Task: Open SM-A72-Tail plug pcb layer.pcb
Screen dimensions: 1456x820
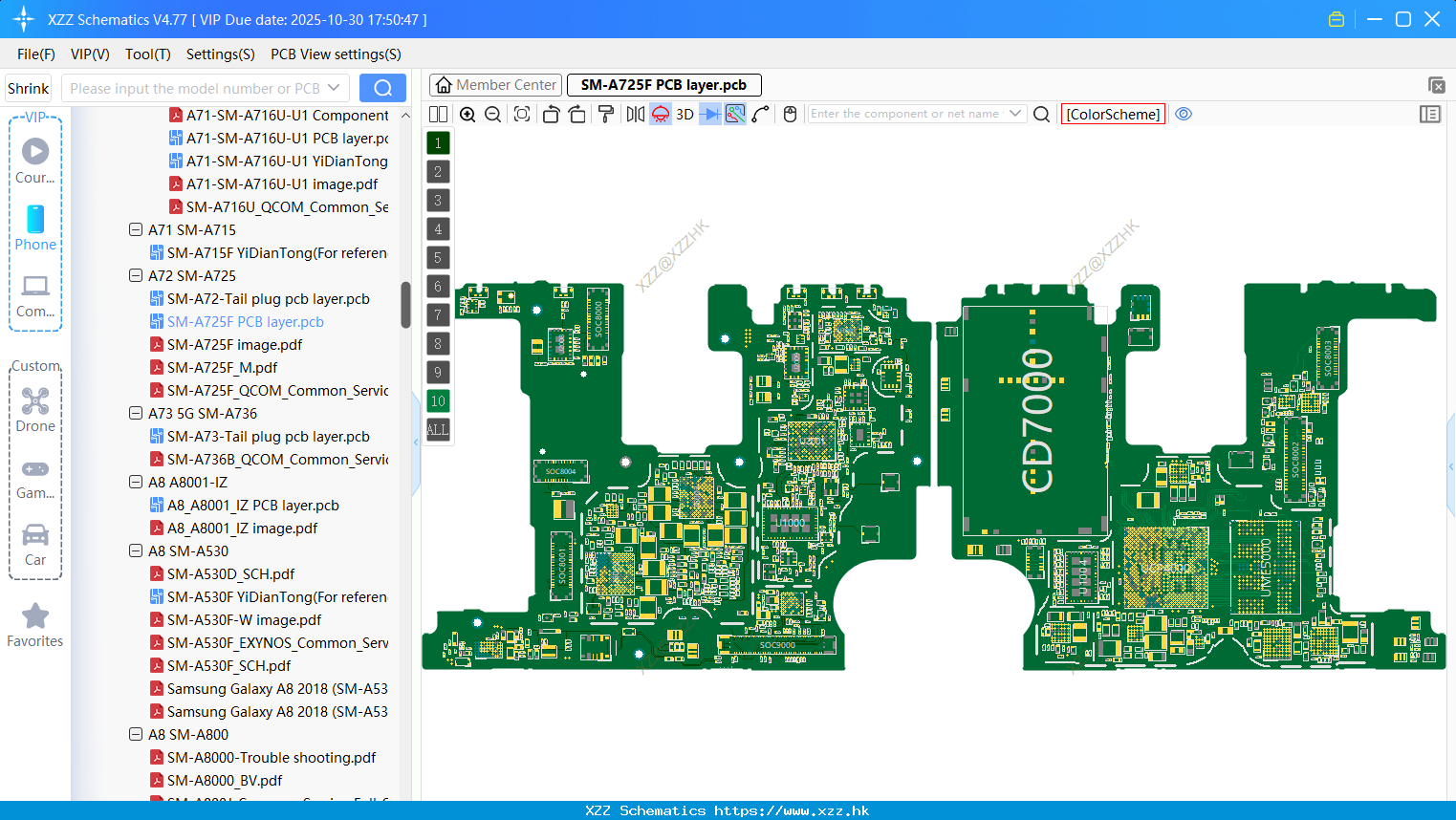Action: 268,298
